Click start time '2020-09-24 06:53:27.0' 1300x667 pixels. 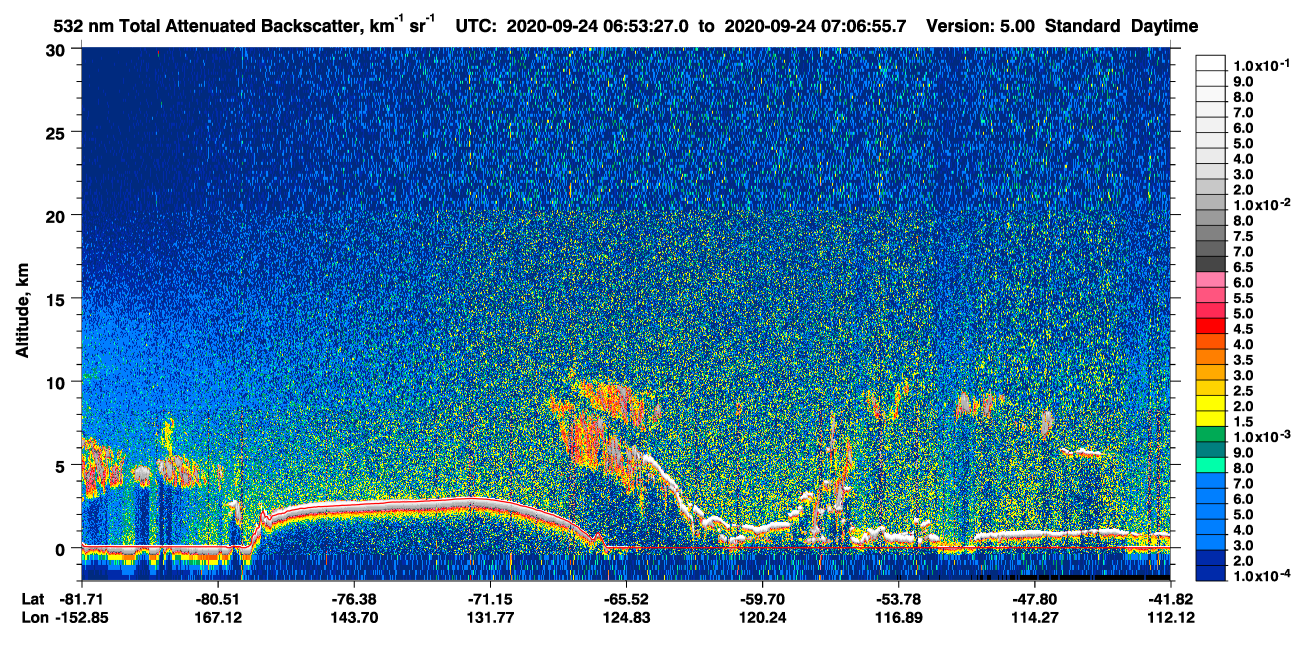coord(598,26)
